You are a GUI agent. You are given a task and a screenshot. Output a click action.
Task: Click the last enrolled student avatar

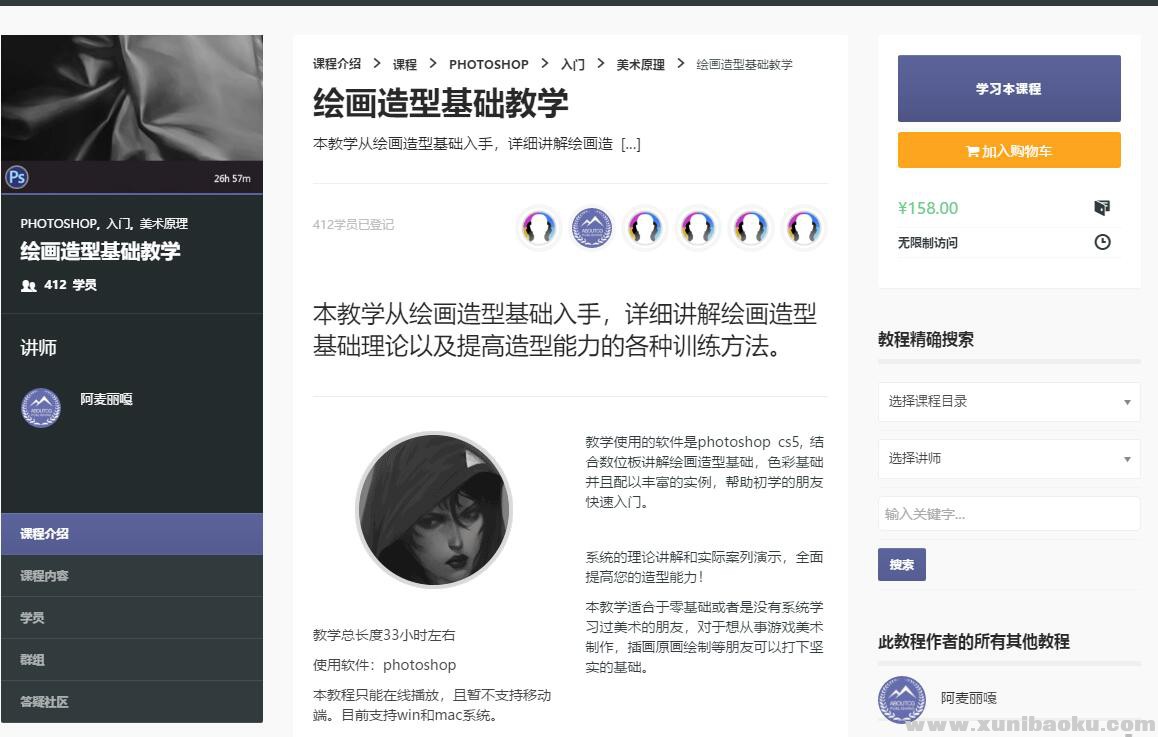click(x=803, y=228)
